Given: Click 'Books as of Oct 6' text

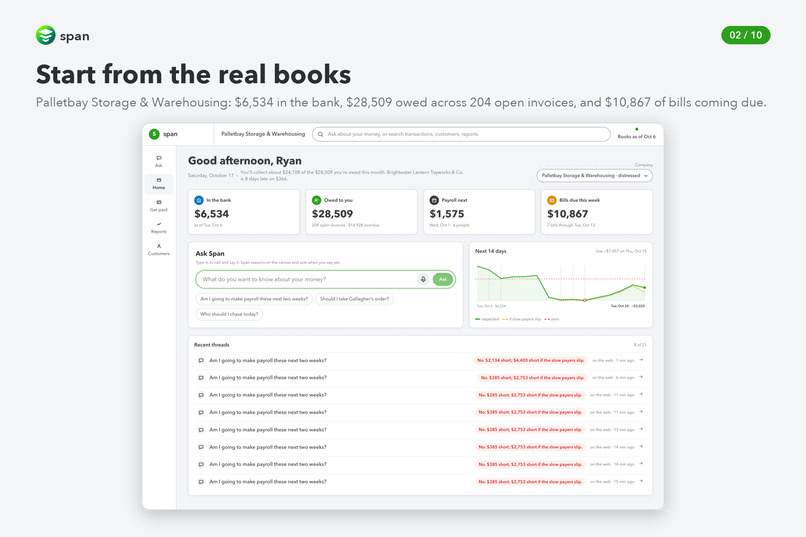Looking at the screenshot, I should (636, 137).
